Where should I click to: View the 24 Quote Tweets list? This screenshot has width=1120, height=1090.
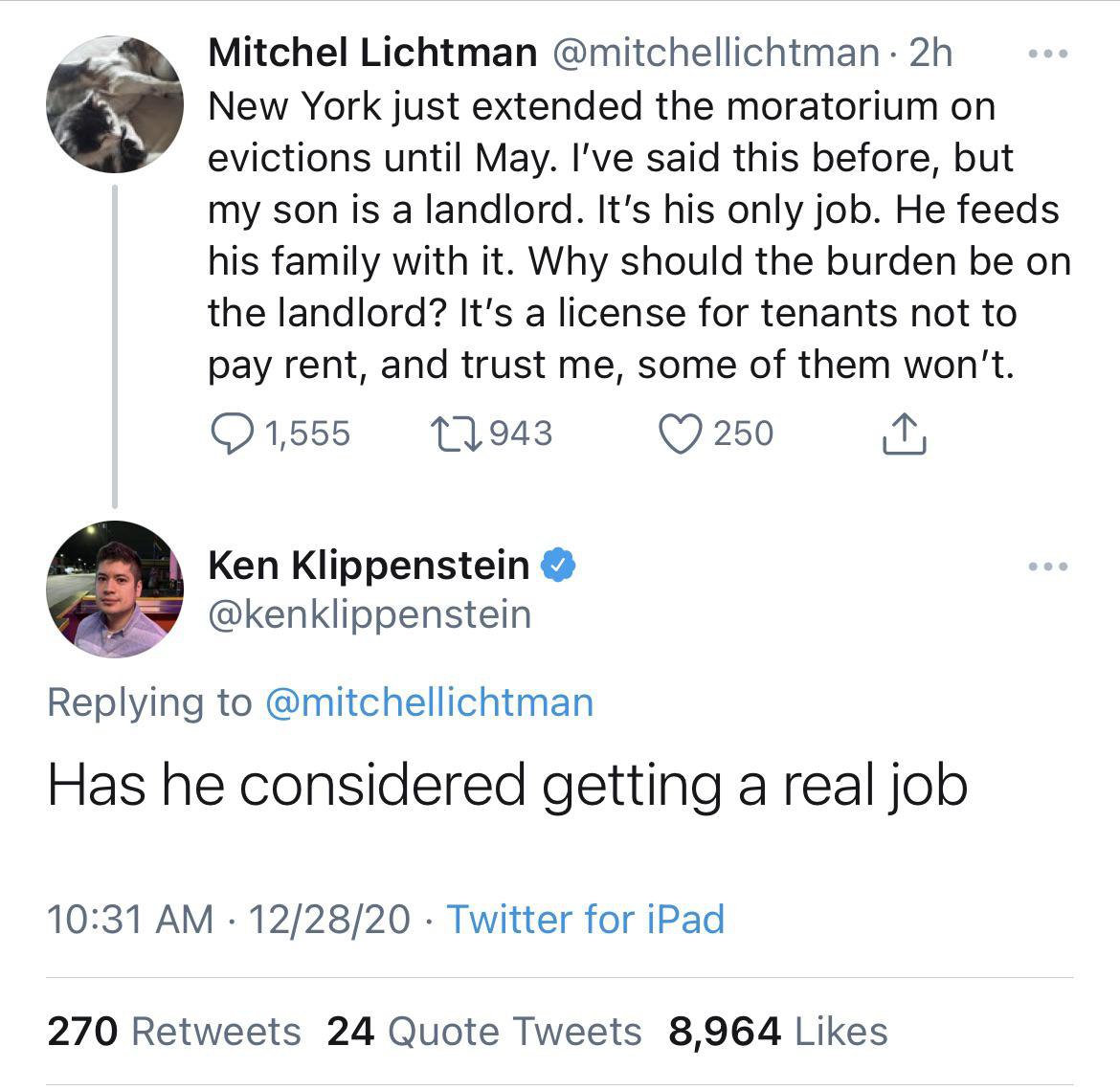pyautogui.click(x=483, y=1031)
